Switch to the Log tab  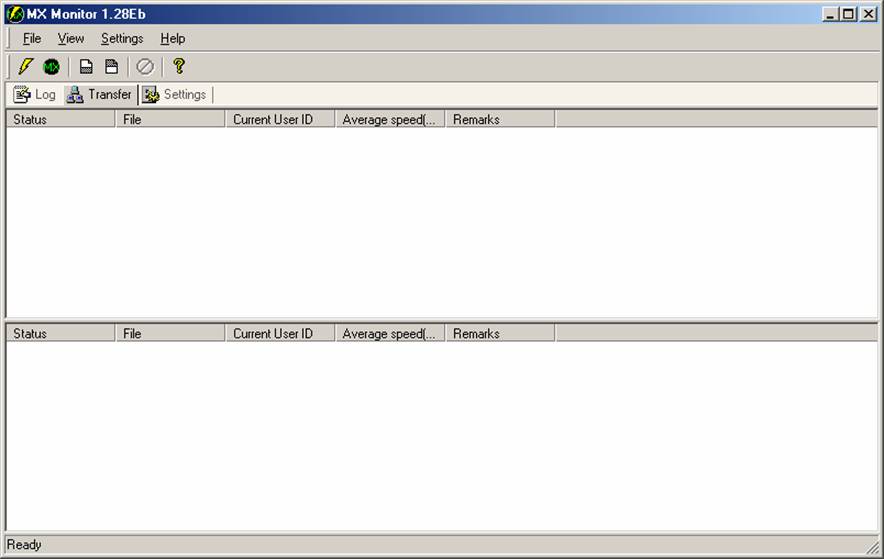tap(35, 95)
